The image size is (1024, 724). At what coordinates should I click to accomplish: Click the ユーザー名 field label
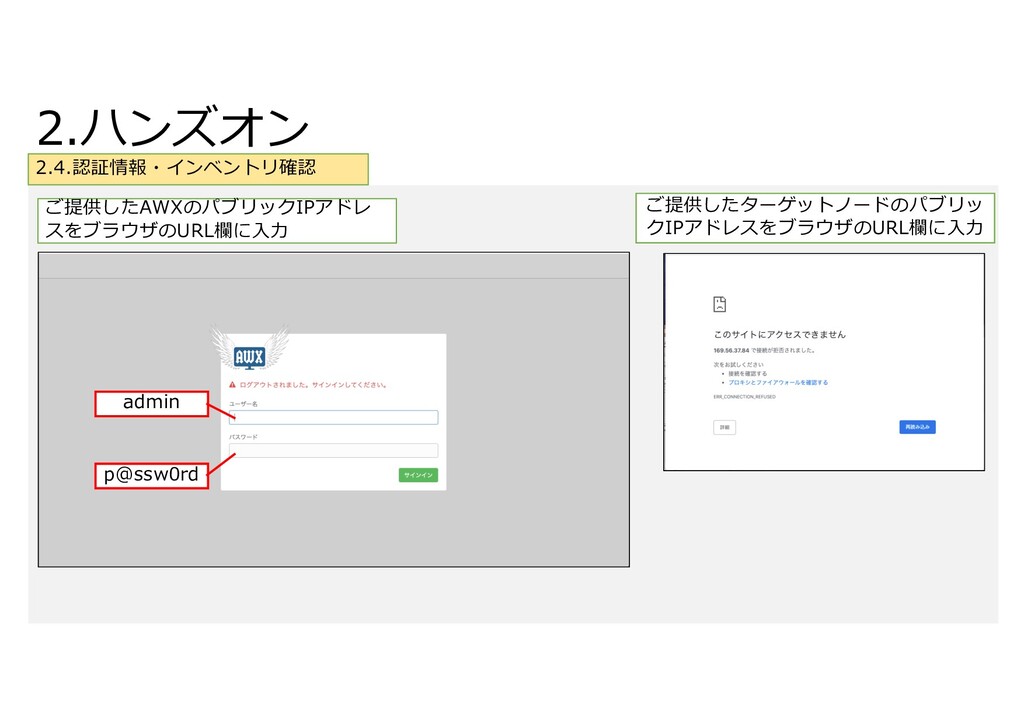tap(243, 404)
